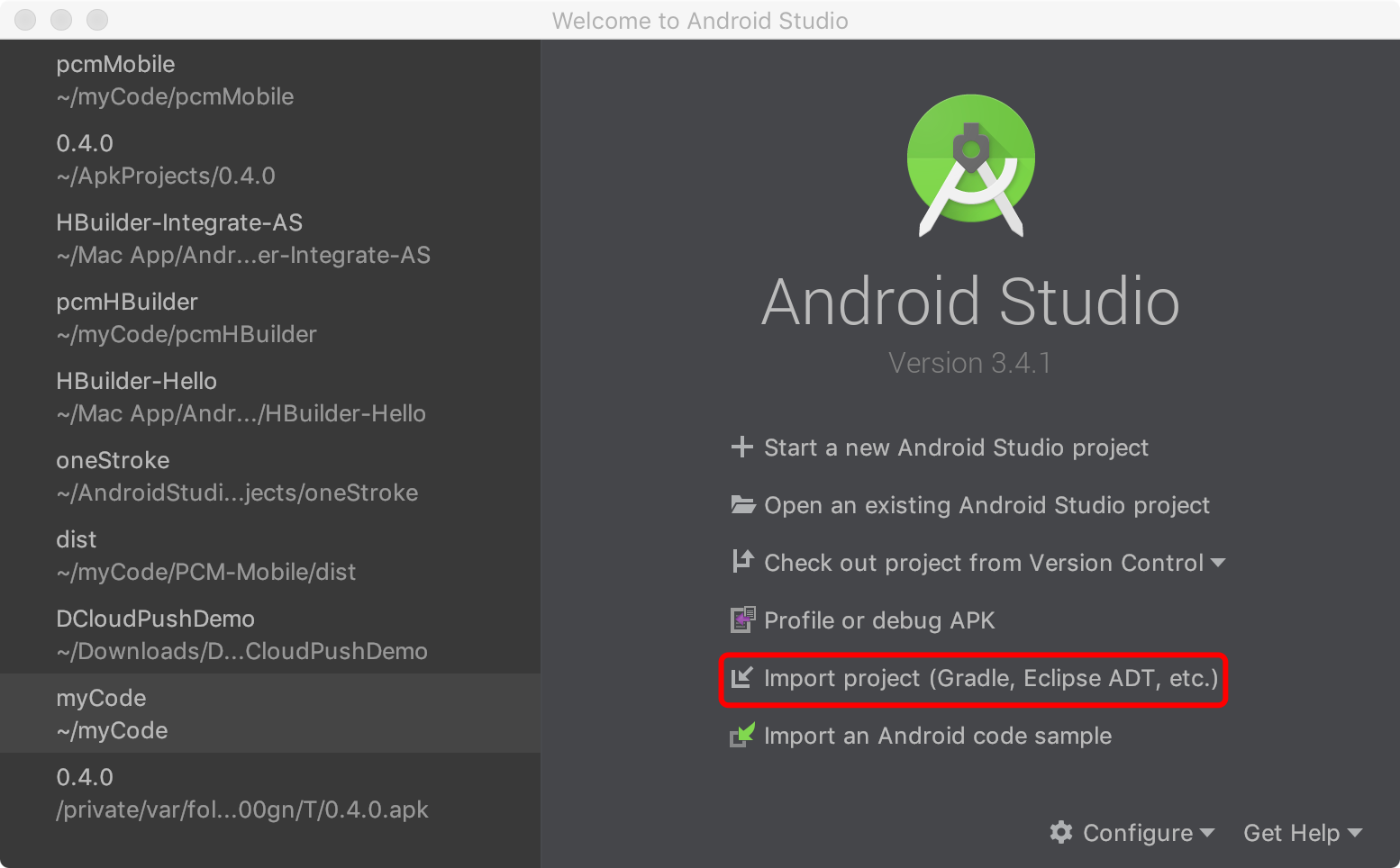Open an existing Android Studio project
The width and height of the screenshot is (1400, 868).
[986, 505]
